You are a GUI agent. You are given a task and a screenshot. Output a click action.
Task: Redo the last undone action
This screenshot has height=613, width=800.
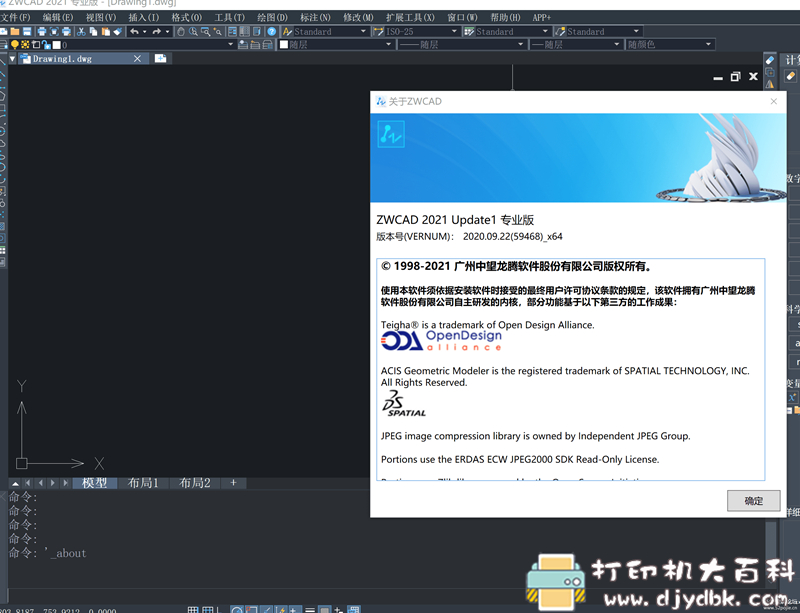pos(157,32)
